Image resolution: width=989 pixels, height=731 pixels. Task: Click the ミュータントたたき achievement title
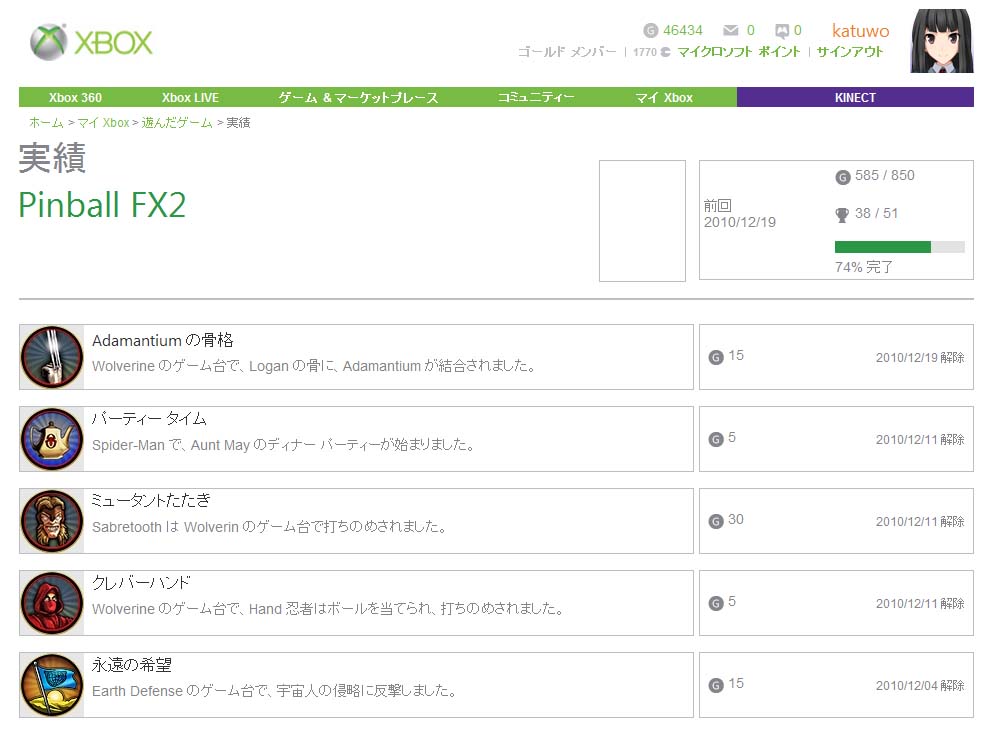(151, 500)
